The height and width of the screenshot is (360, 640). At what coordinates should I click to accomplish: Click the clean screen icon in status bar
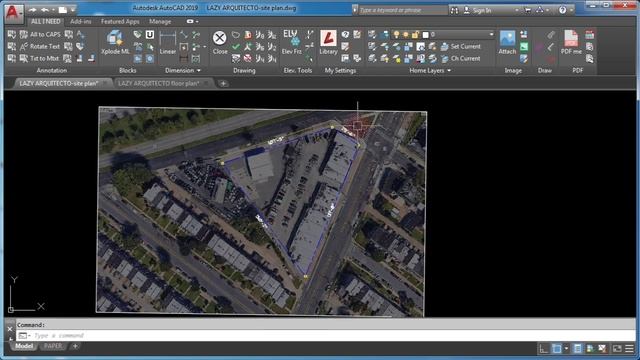point(617,349)
